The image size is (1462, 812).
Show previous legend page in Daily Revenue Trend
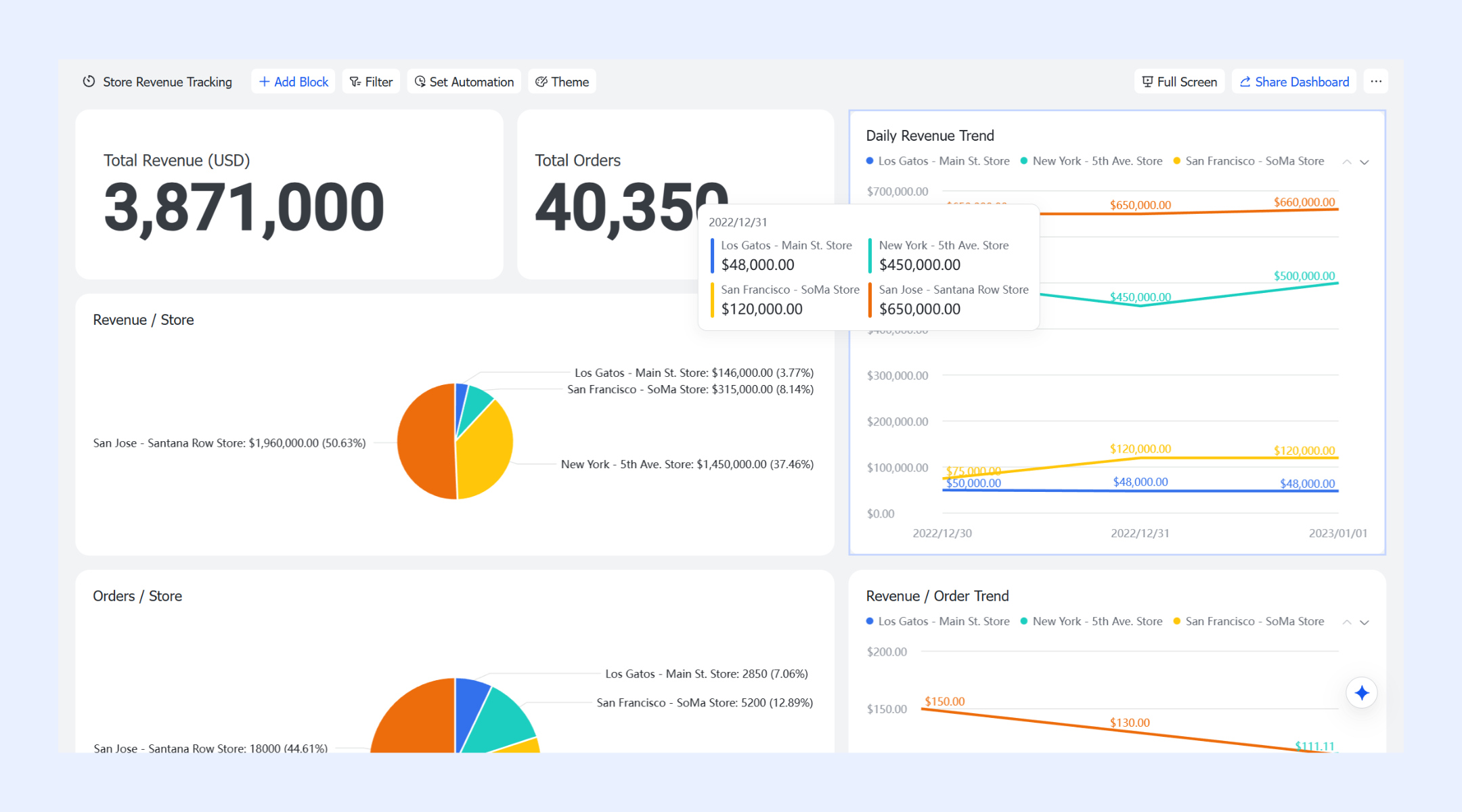pos(1347,162)
